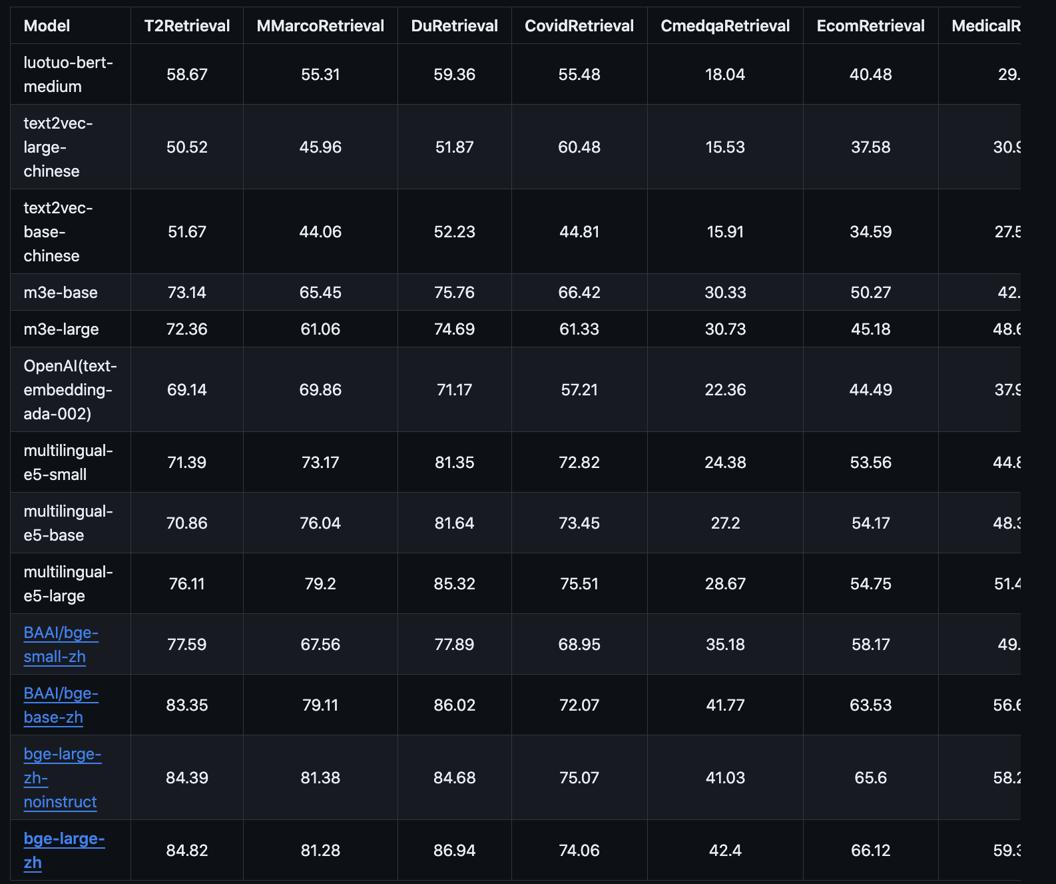Click the value 86.02 in DuRetrieval
Screen dimensions: 1056x884
pos(454,705)
